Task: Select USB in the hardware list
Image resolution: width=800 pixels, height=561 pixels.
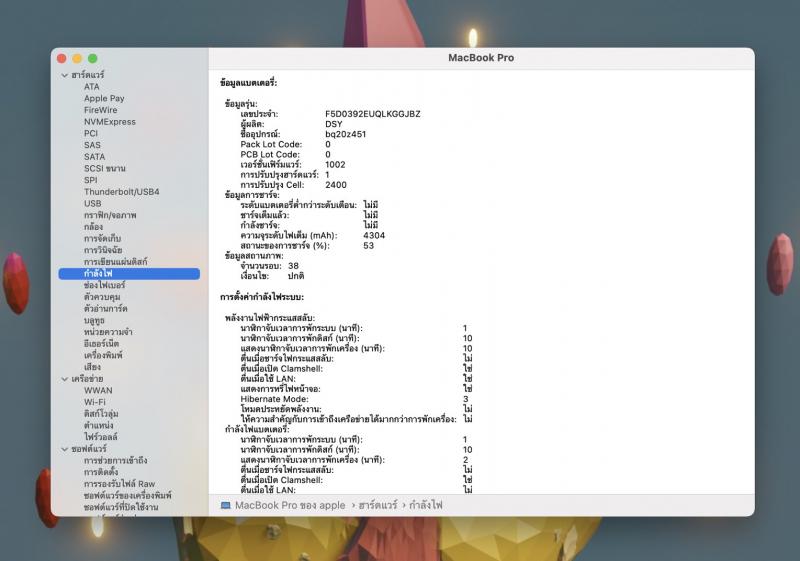Action: [92, 203]
